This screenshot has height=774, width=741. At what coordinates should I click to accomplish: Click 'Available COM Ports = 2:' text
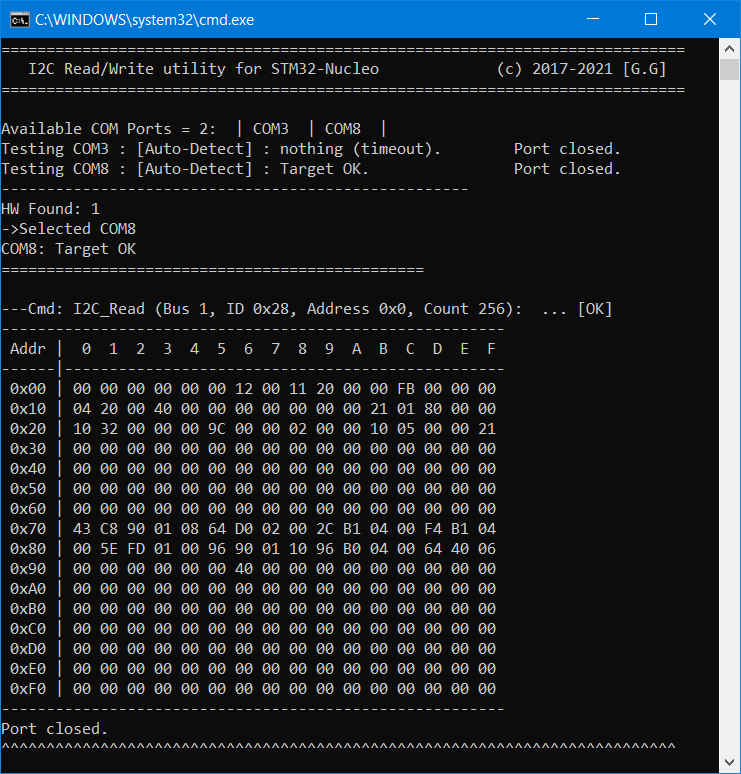click(109, 129)
